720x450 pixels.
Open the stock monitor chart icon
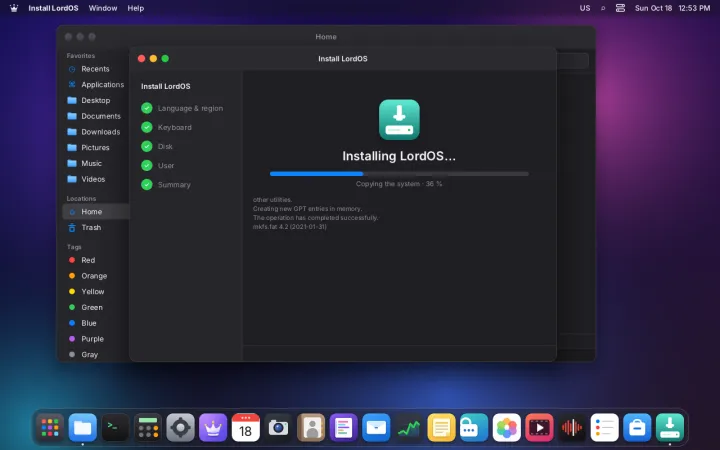(409, 428)
